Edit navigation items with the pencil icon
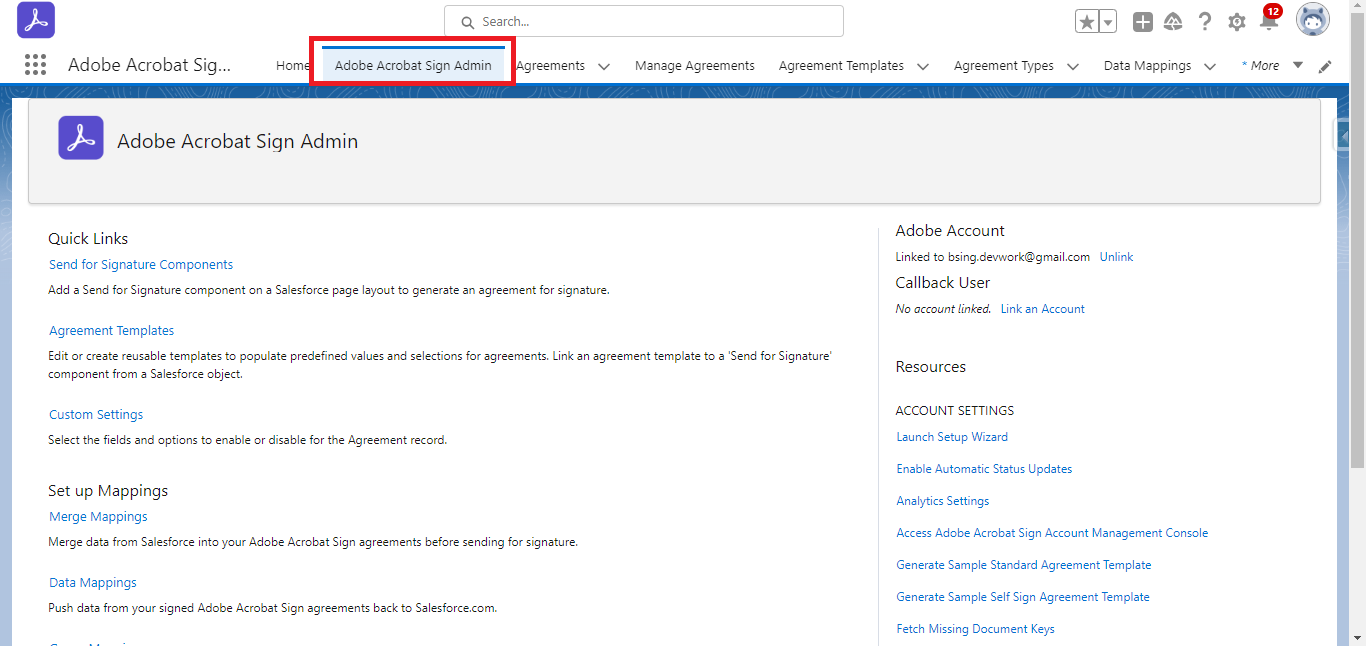Image resolution: width=1366 pixels, height=646 pixels. (x=1325, y=65)
